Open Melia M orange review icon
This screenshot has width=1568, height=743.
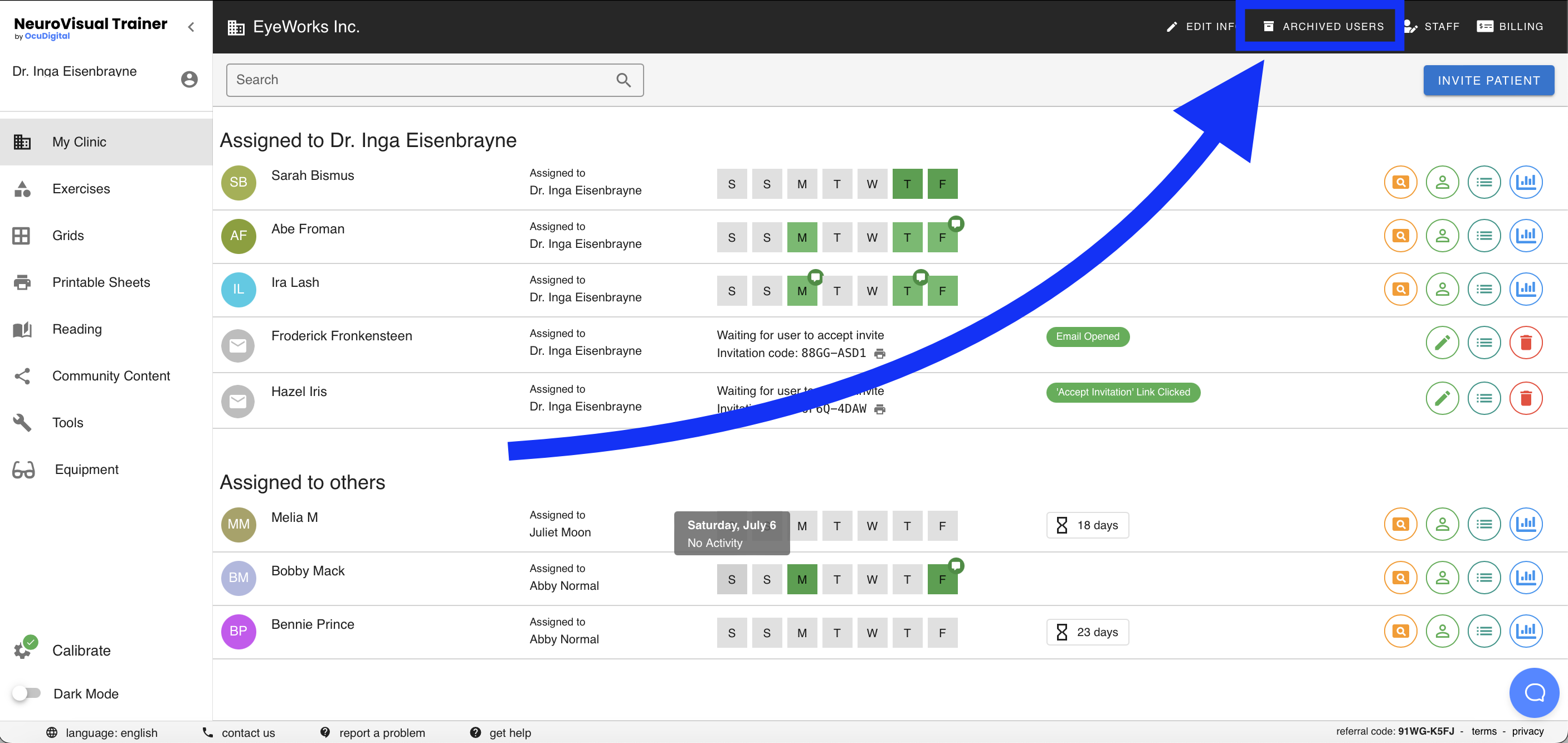[x=1400, y=524]
